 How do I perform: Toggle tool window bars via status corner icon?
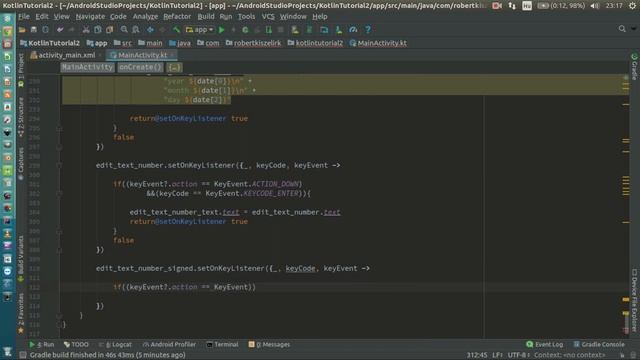[x=23, y=355]
